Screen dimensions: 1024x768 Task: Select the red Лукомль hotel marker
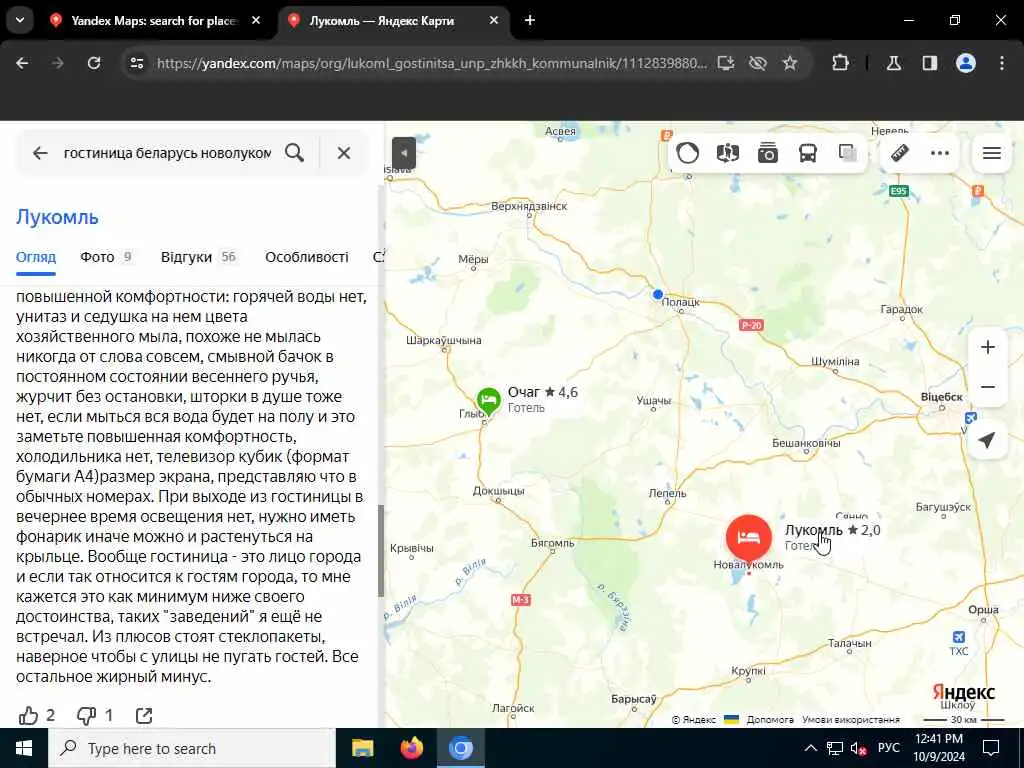tap(748, 537)
